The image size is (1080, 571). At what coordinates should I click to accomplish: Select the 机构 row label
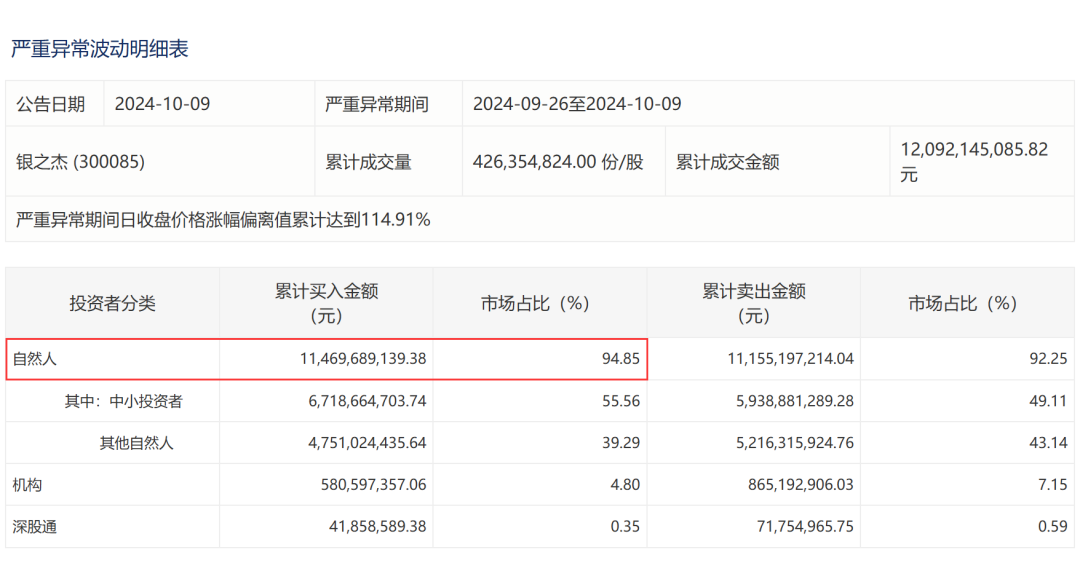pos(28,484)
